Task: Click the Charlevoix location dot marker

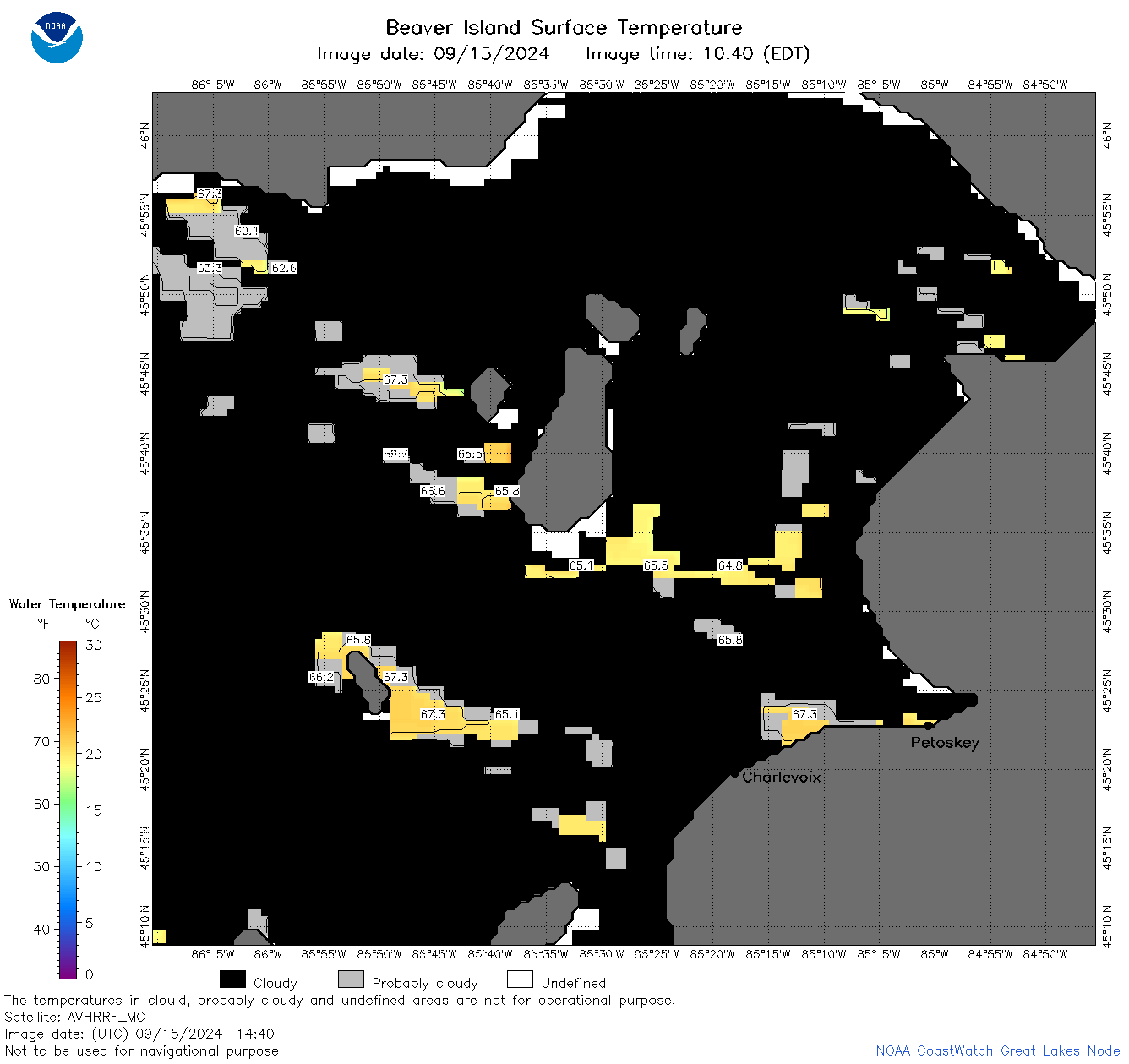Action: coord(734,774)
